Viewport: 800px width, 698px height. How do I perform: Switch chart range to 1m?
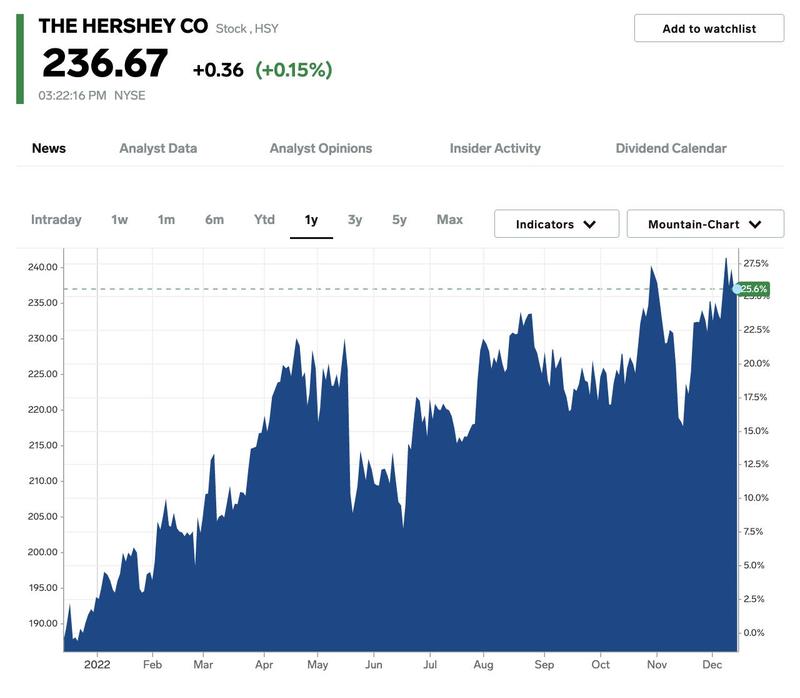(166, 220)
